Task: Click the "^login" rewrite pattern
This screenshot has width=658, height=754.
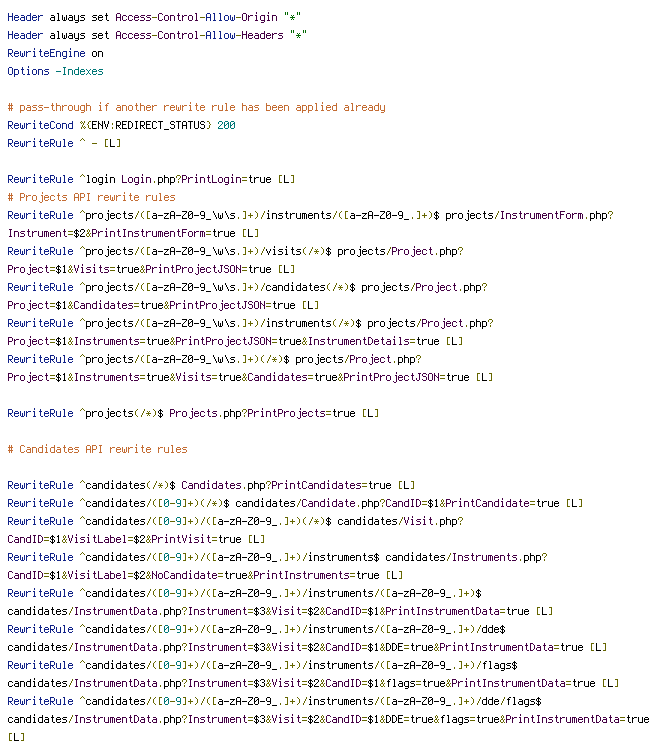Action: [x=98, y=179]
